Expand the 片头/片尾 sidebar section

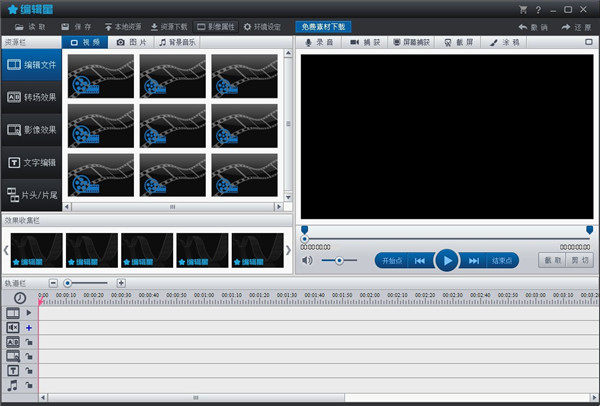[31, 194]
